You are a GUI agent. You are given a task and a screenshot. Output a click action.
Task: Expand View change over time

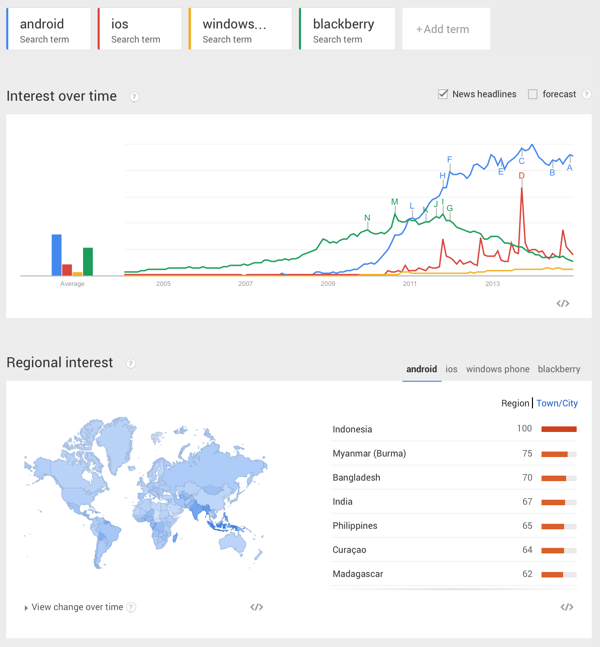(x=76, y=607)
